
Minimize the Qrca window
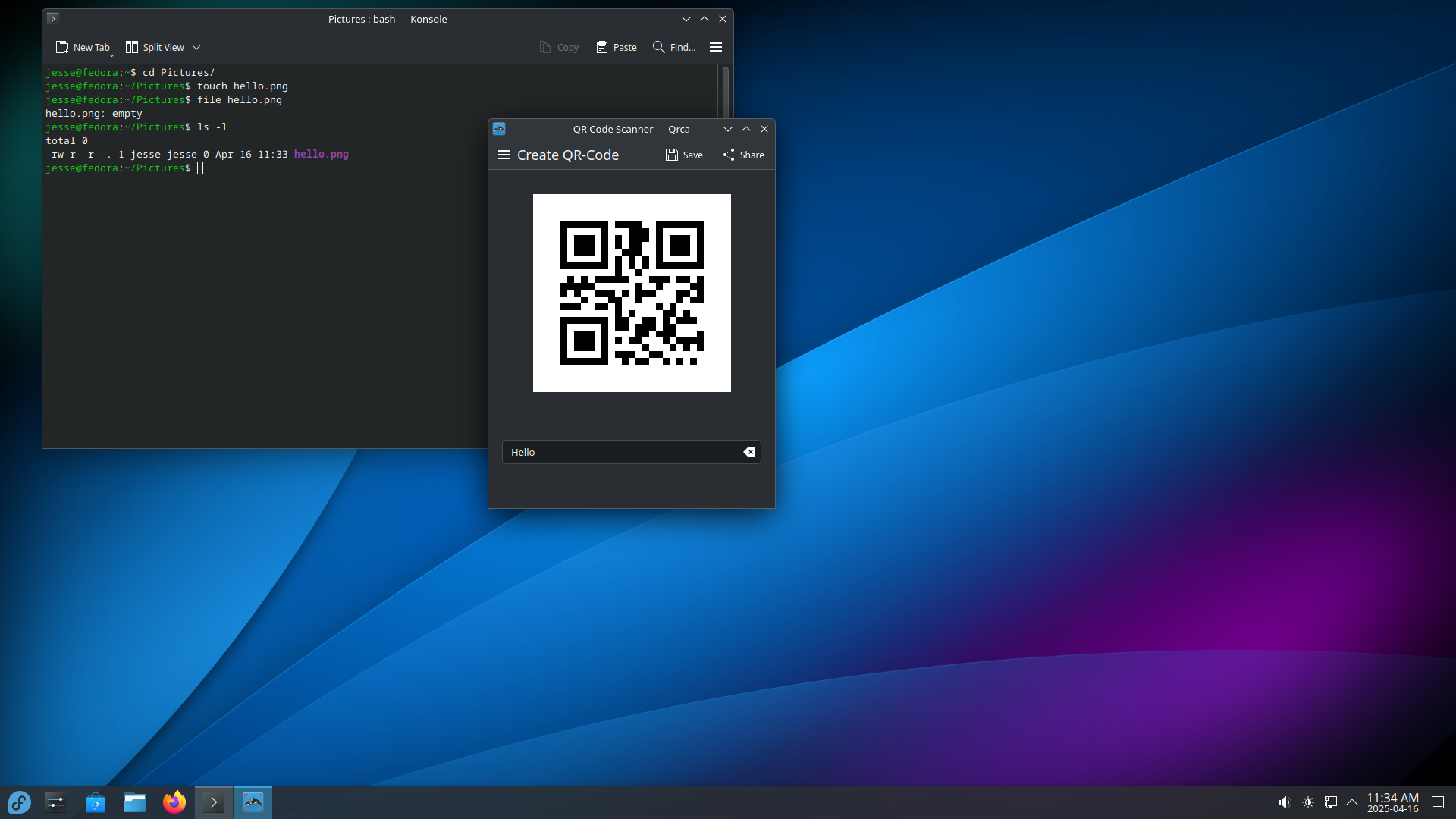point(728,129)
